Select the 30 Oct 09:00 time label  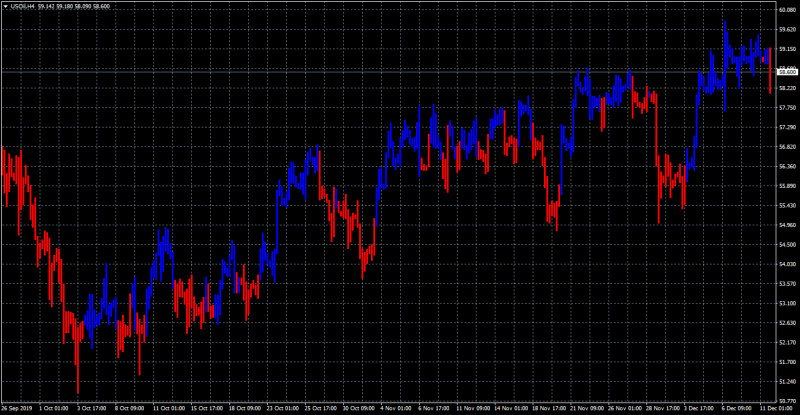[359, 408]
